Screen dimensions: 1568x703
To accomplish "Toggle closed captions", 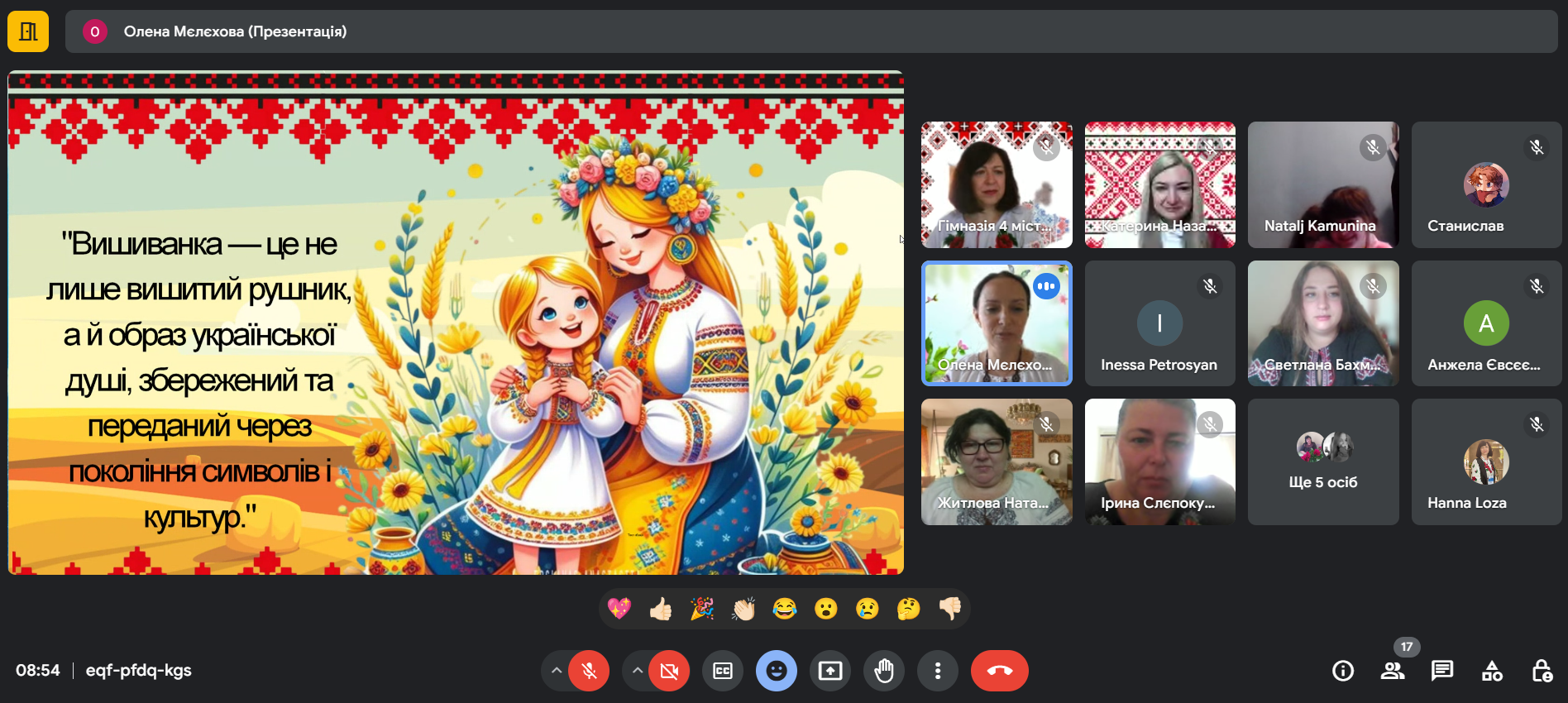I will pos(723,671).
